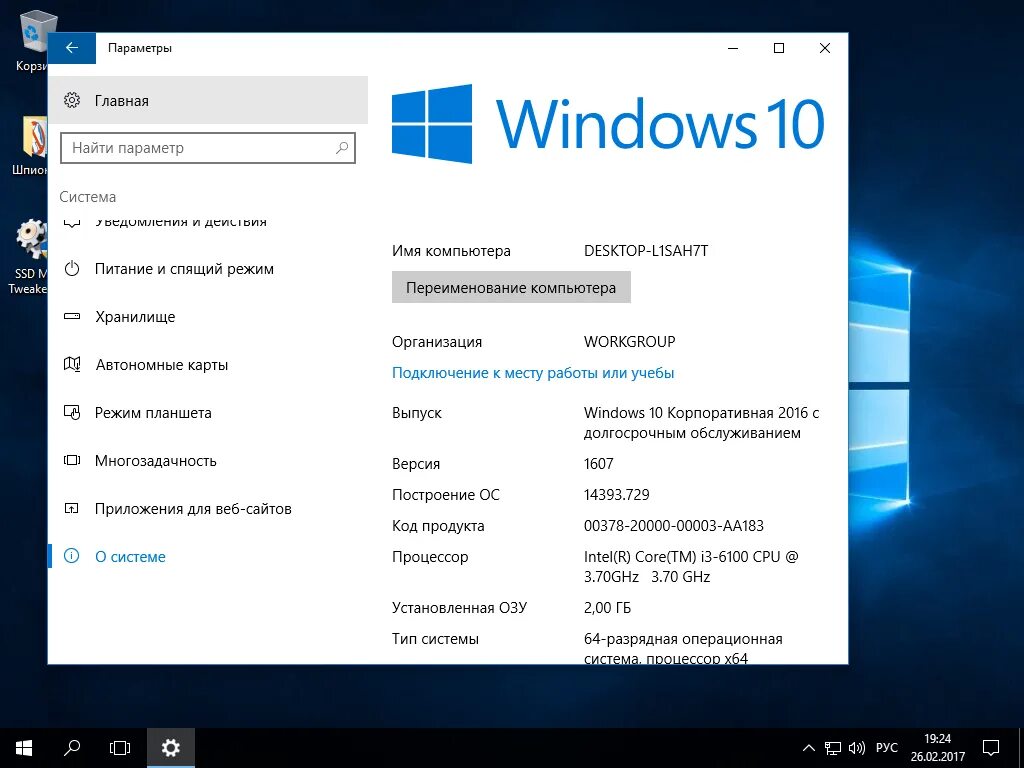Open Многозадачность settings

coord(208,460)
